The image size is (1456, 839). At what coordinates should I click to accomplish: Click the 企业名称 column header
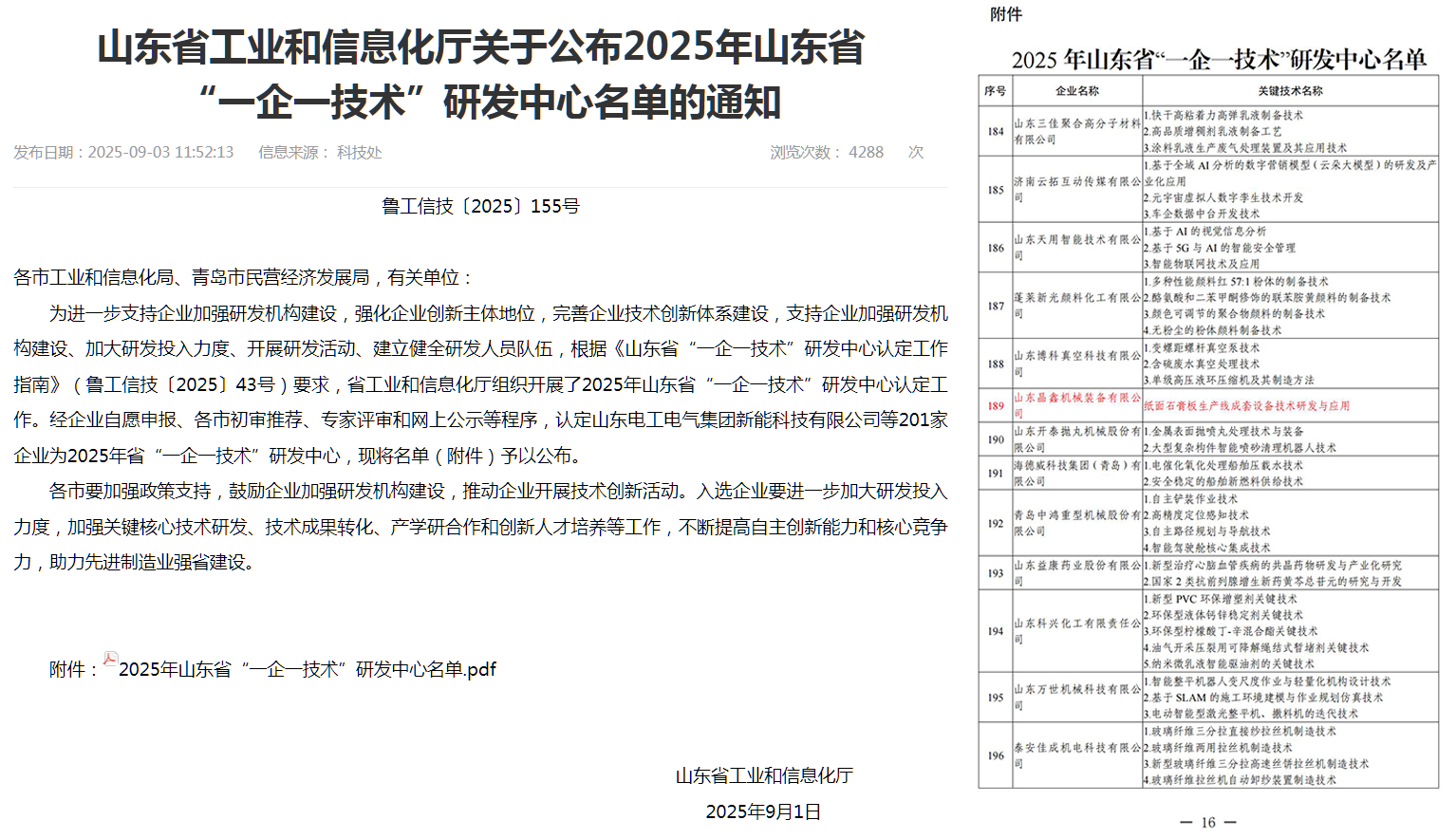tap(1077, 91)
